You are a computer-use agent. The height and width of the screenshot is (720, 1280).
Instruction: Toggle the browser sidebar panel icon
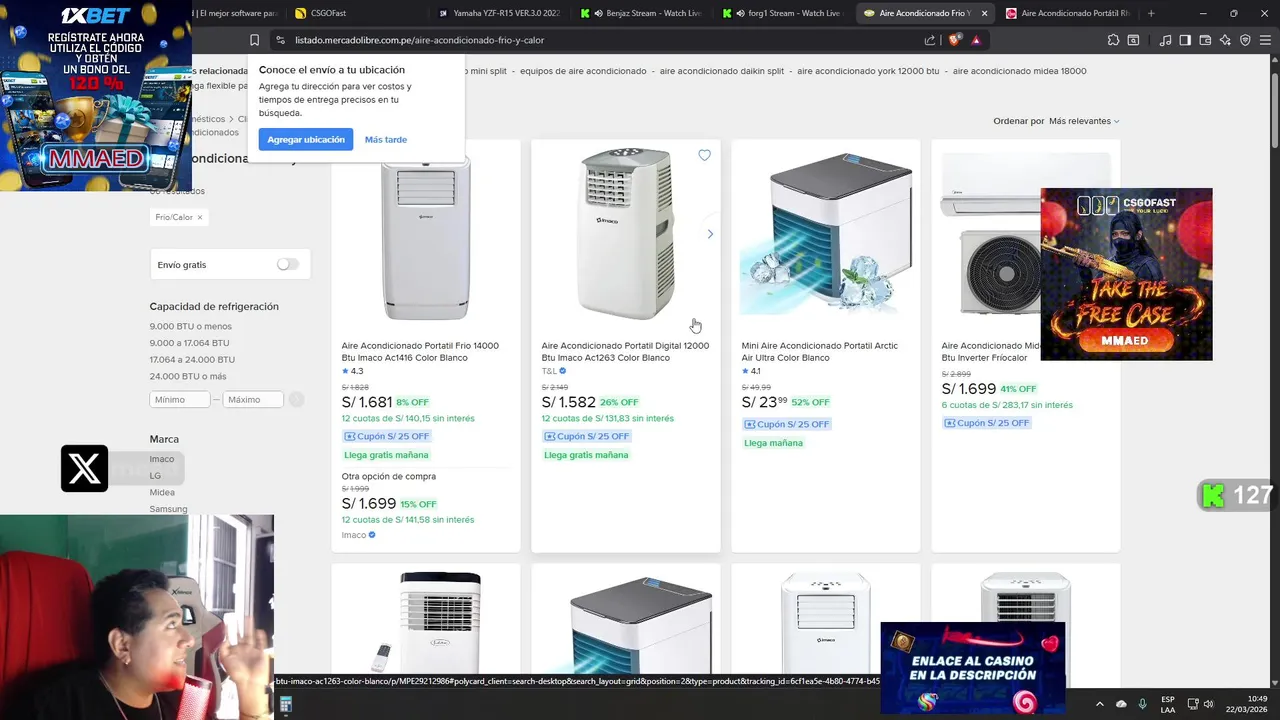pyautogui.click(x=1185, y=40)
